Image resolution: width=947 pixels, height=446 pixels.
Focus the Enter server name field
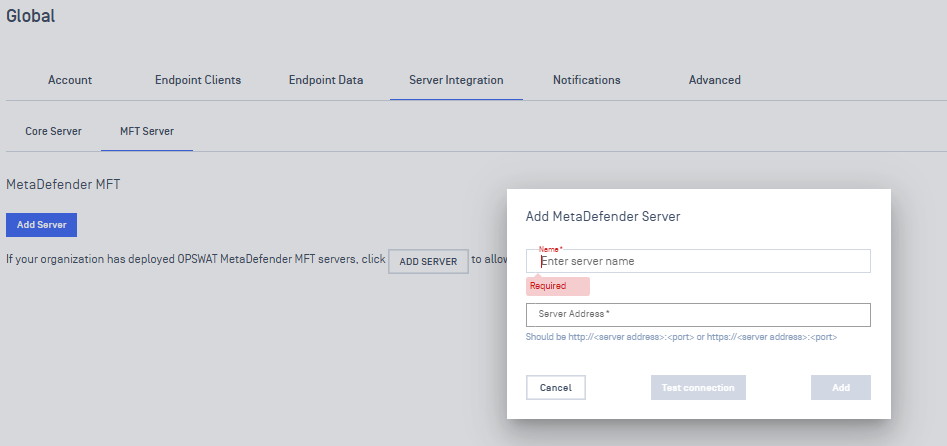[x=698, y=261]
